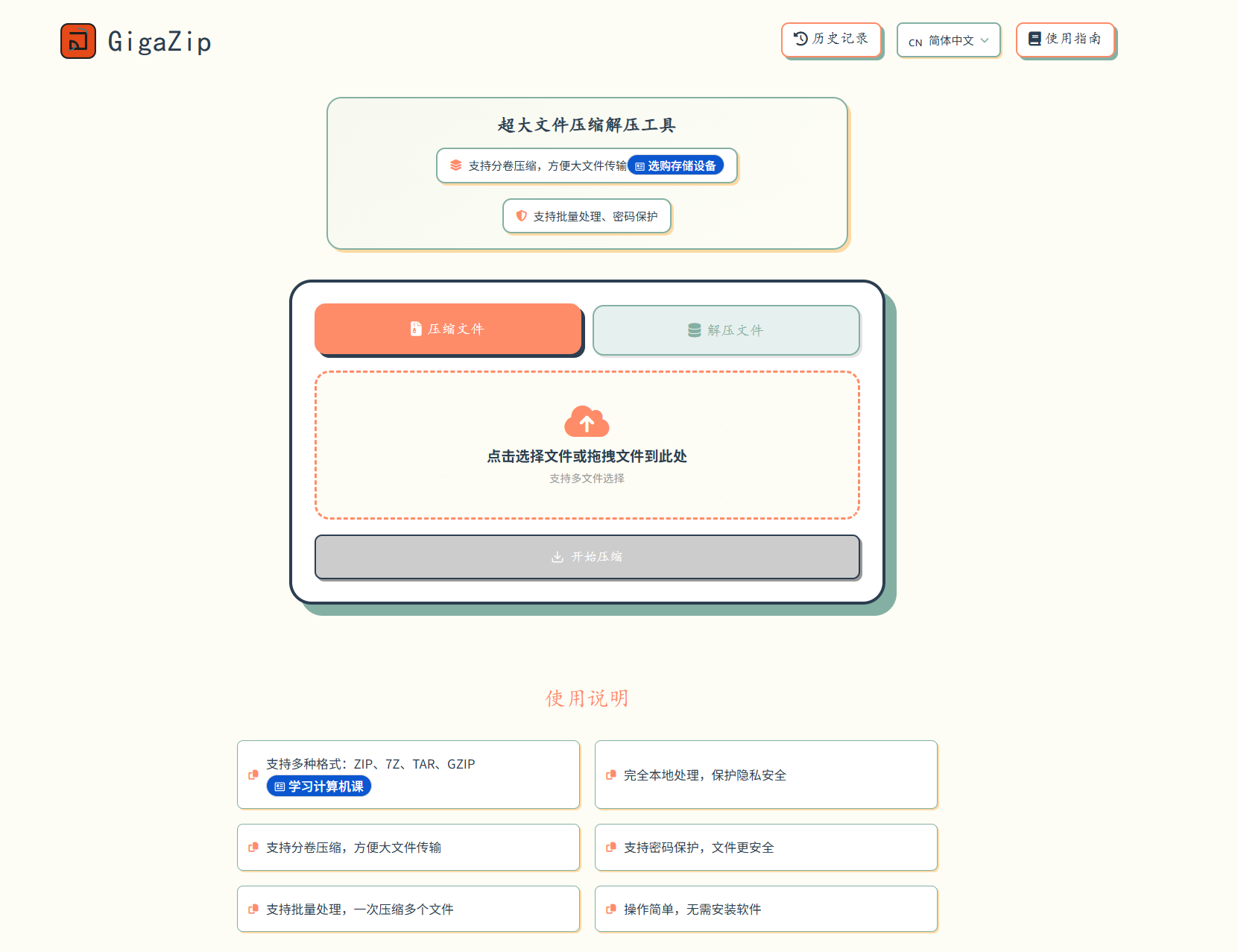Open the 使用指南 guide
Viewport: 1238px width, 952px height.
tap(1065, 39)
